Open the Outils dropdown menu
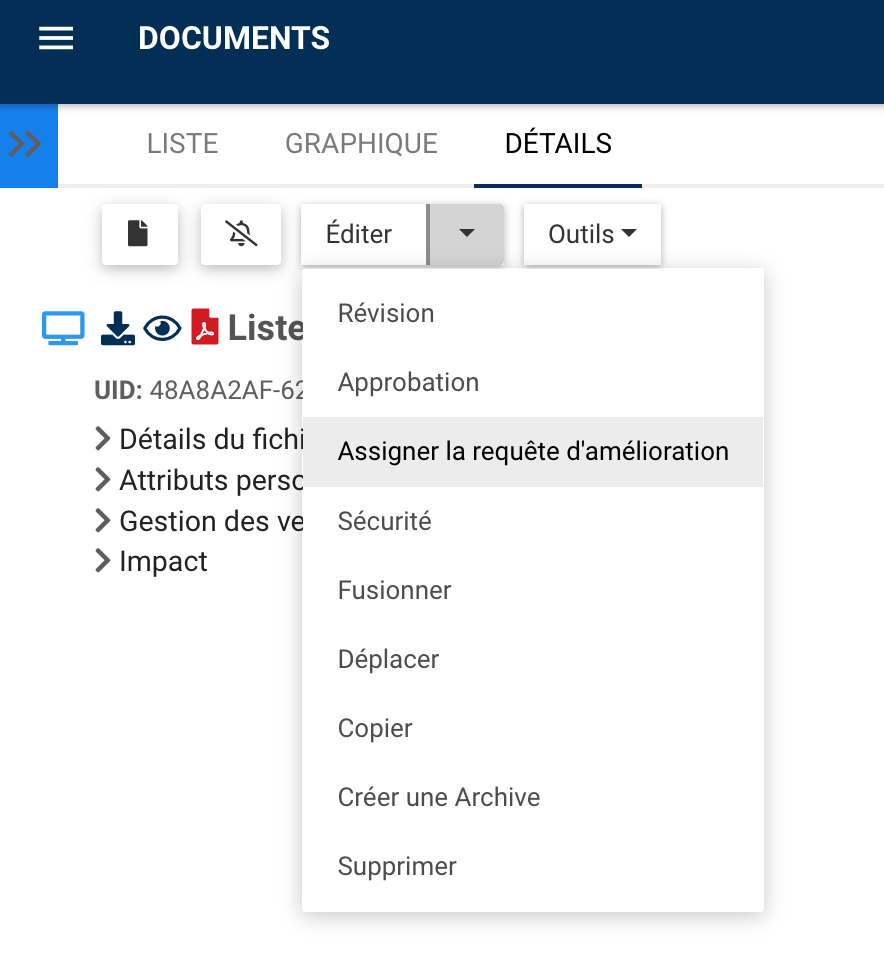Screen dimensions: 884x970 point(592,235)
